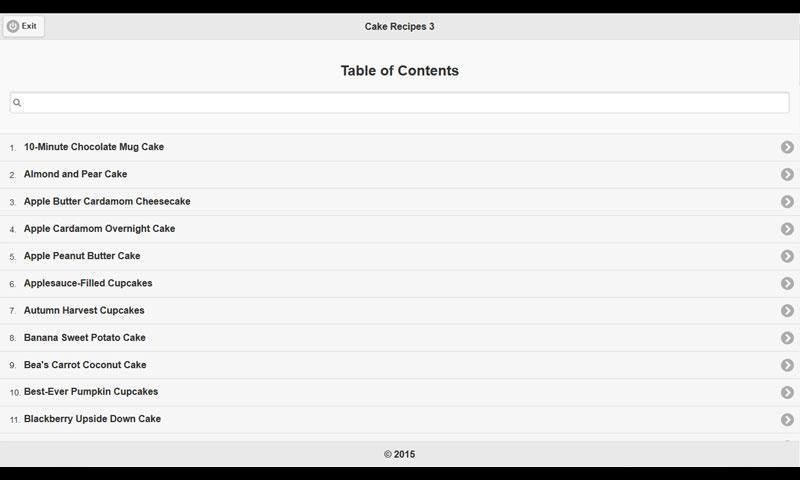This screenshot has height=480, width=800.
Task: Select the 10-Minute Chocolate Mug Cake entry
Action: (x=94, y=147)
